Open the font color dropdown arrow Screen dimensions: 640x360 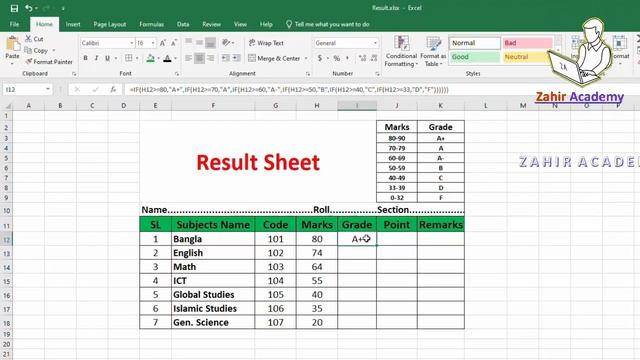point(176,58)
